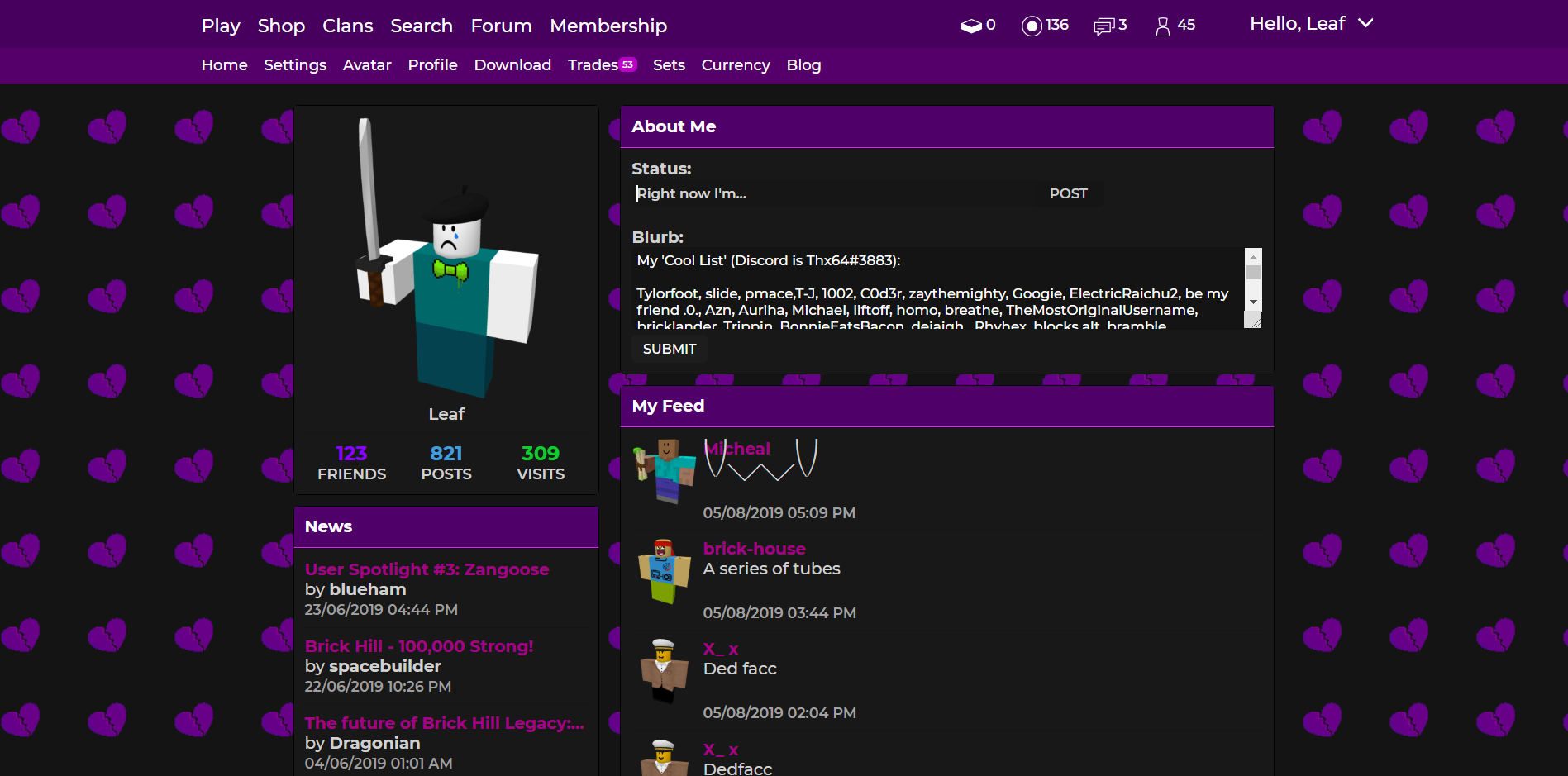The height and width of the screenshot is (776, 1568).
Task: Expand the Hello, Leaf account dropdown arrow
Action: [1365, 23]
